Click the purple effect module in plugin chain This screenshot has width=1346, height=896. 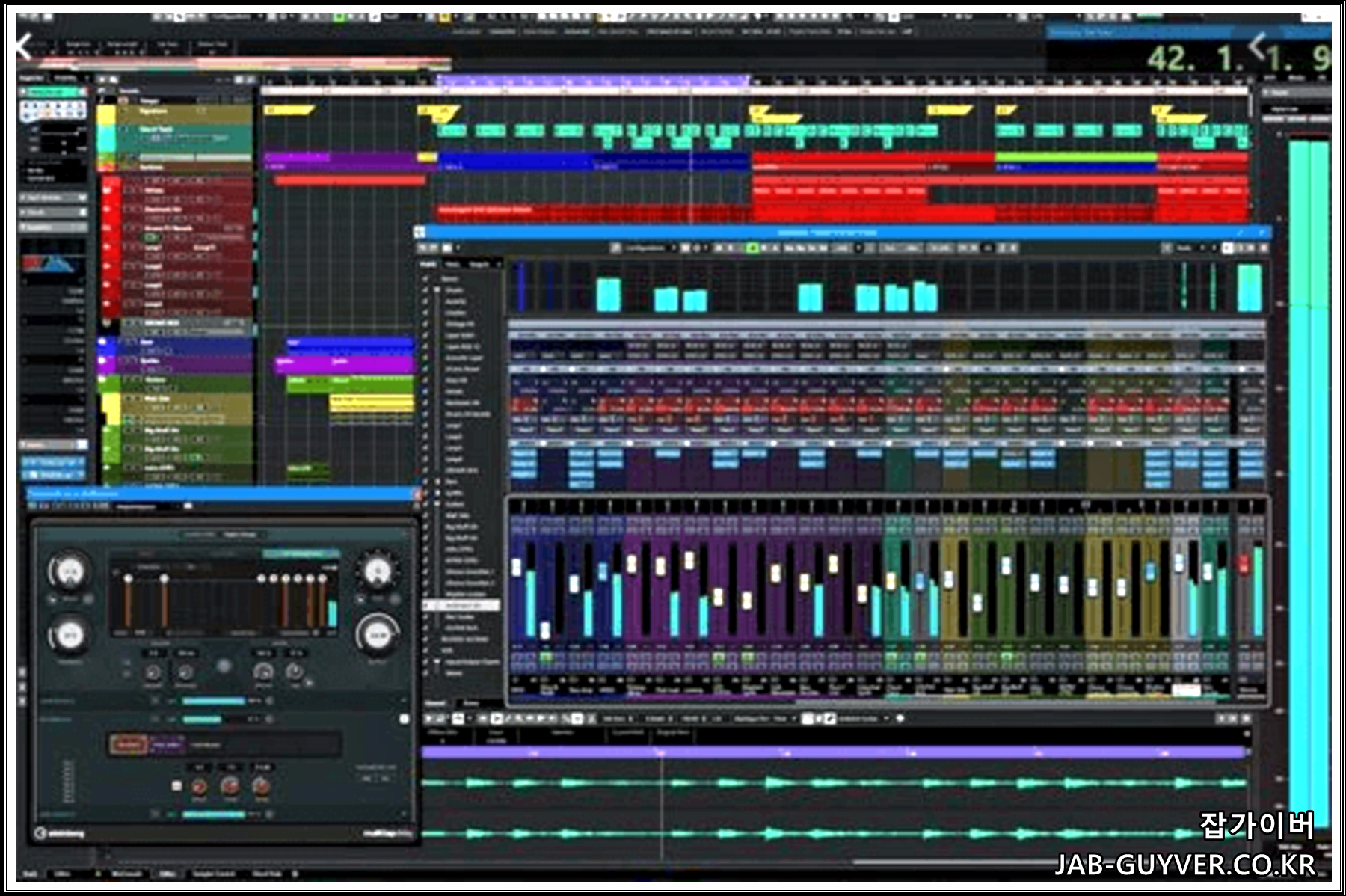[x=166, y=744]
